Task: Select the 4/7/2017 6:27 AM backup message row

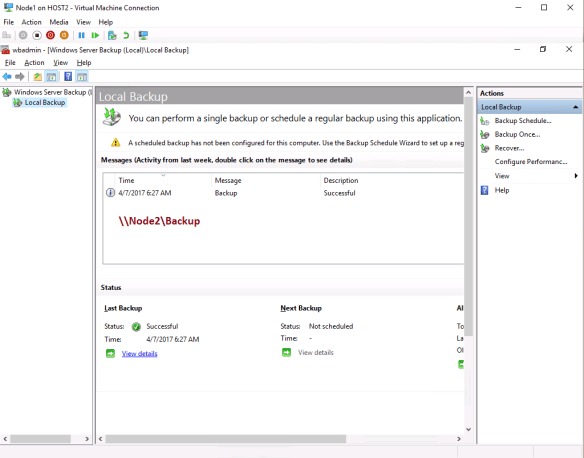Action: point(283,193)
